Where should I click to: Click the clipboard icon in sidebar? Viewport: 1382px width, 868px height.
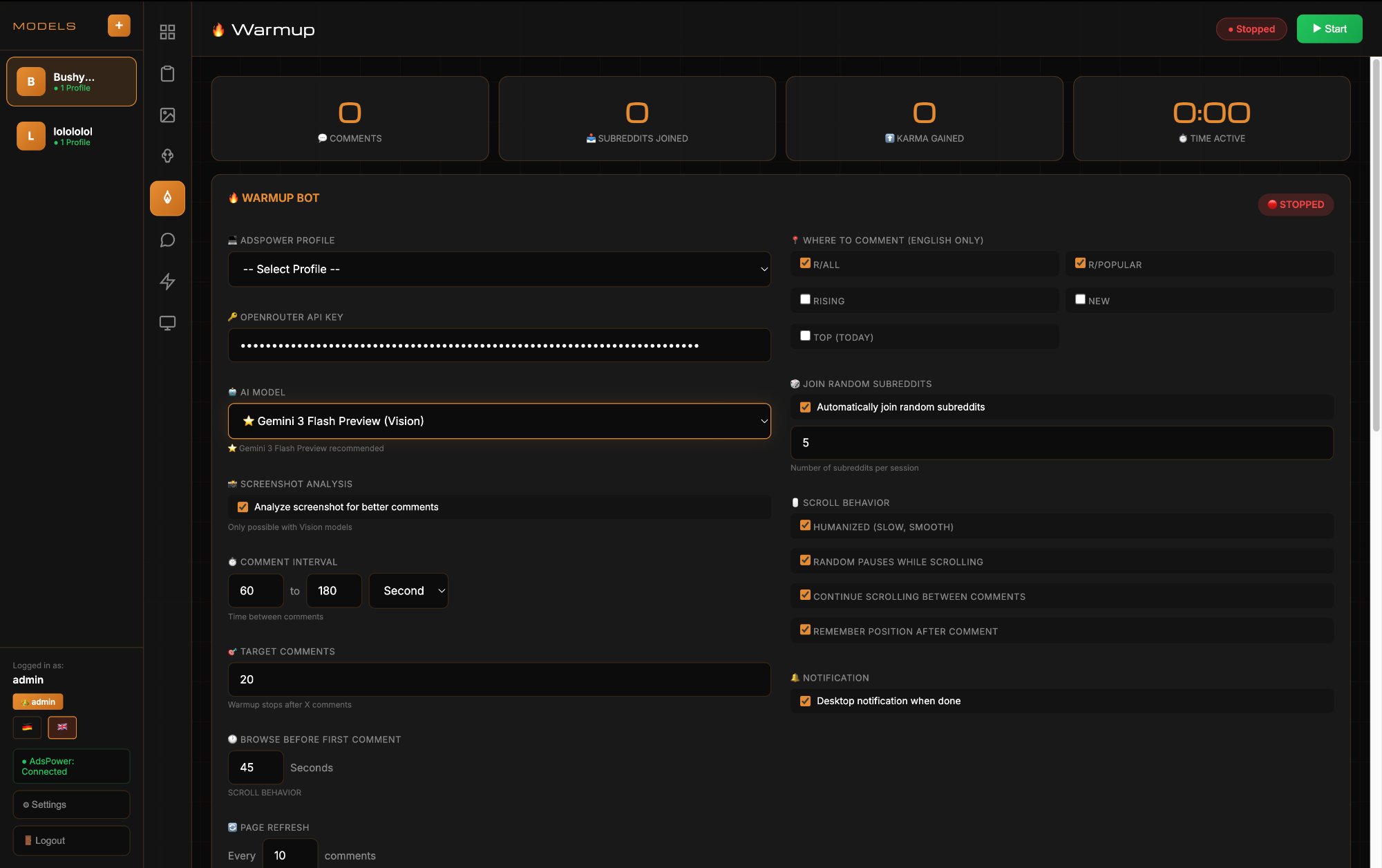167,74
